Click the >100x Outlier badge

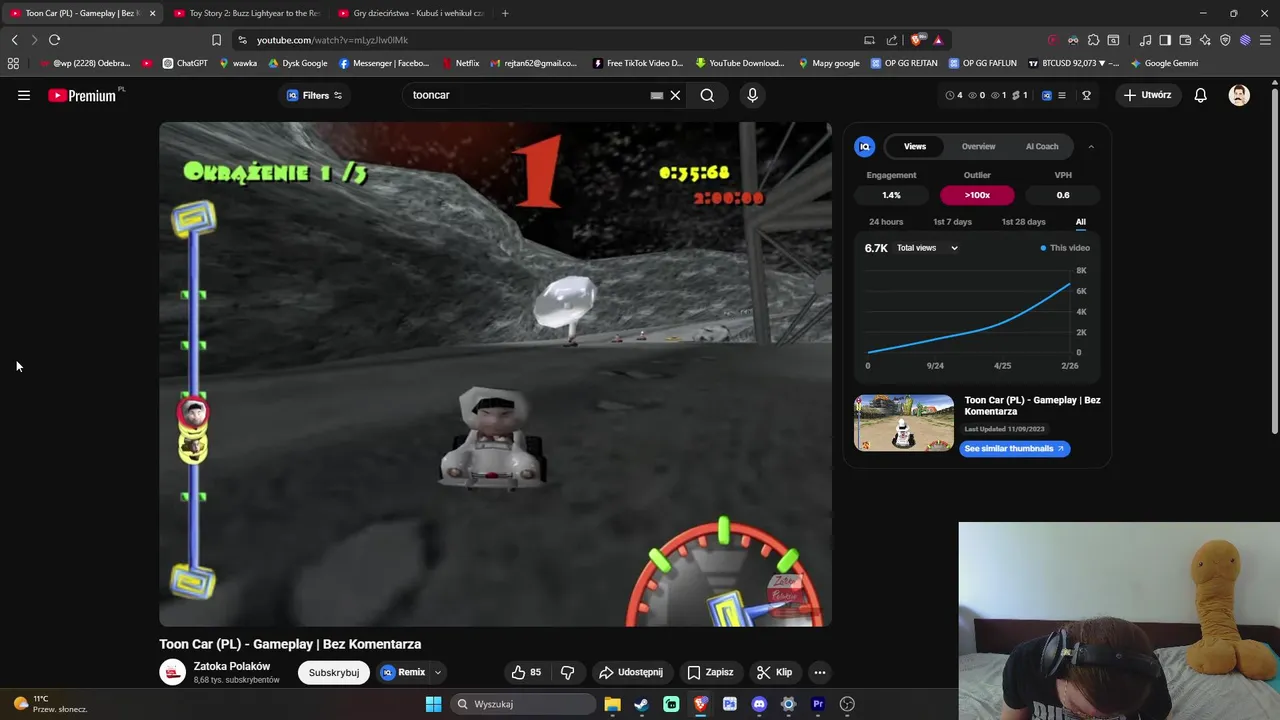point(977,195)
